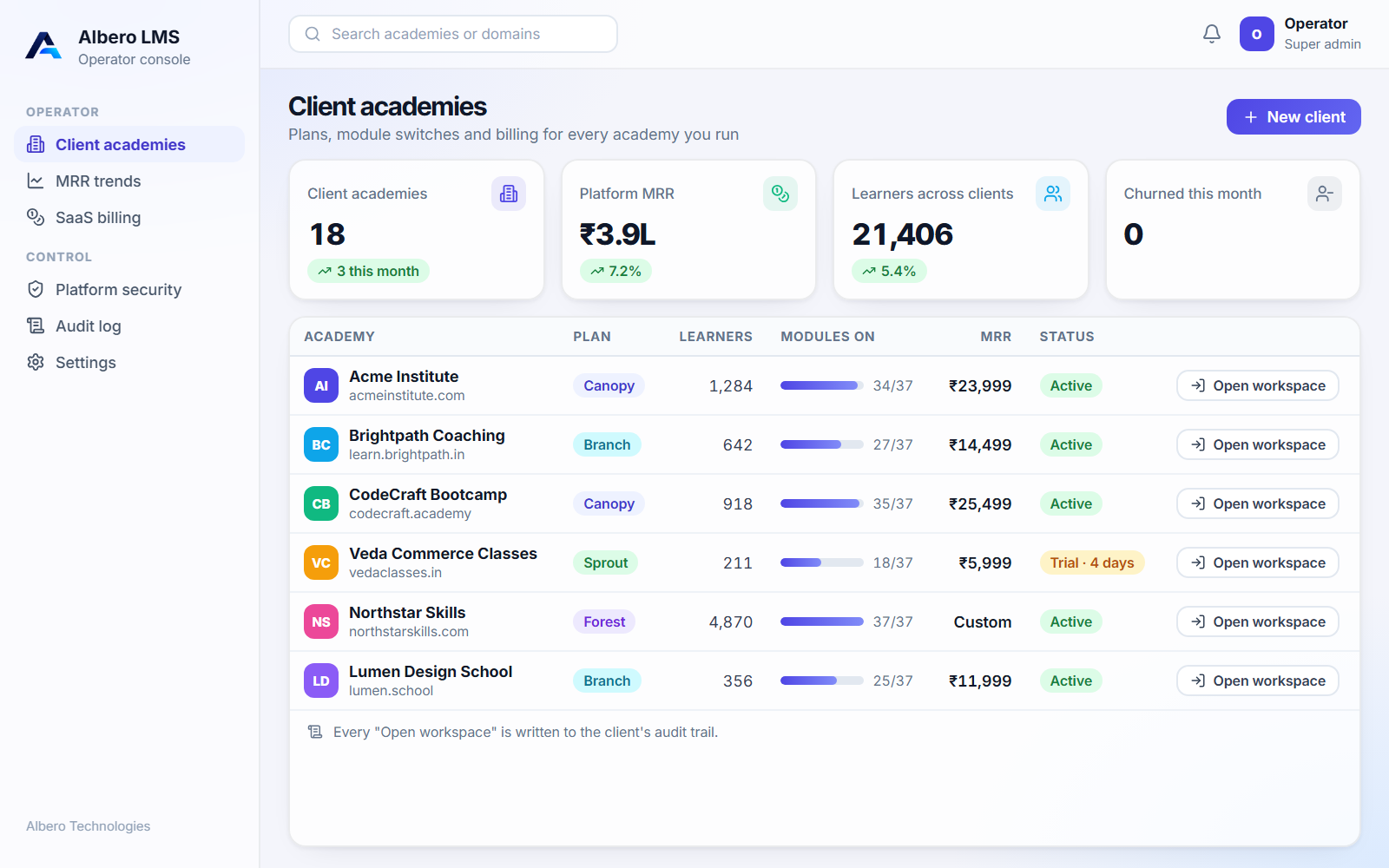Click the Platform security shield icon
This screenshot has width=1389, height=868.
(36, 289)
